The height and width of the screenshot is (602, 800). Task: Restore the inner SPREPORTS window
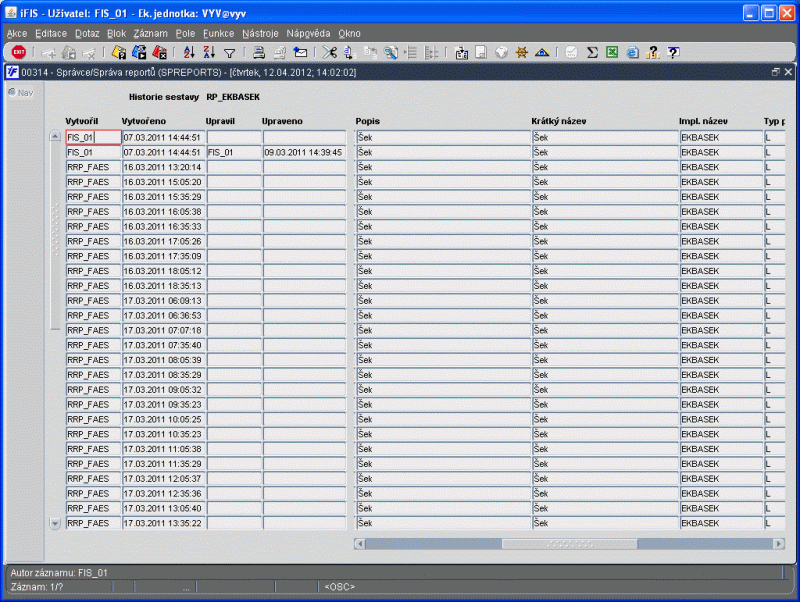pos(776,72)
